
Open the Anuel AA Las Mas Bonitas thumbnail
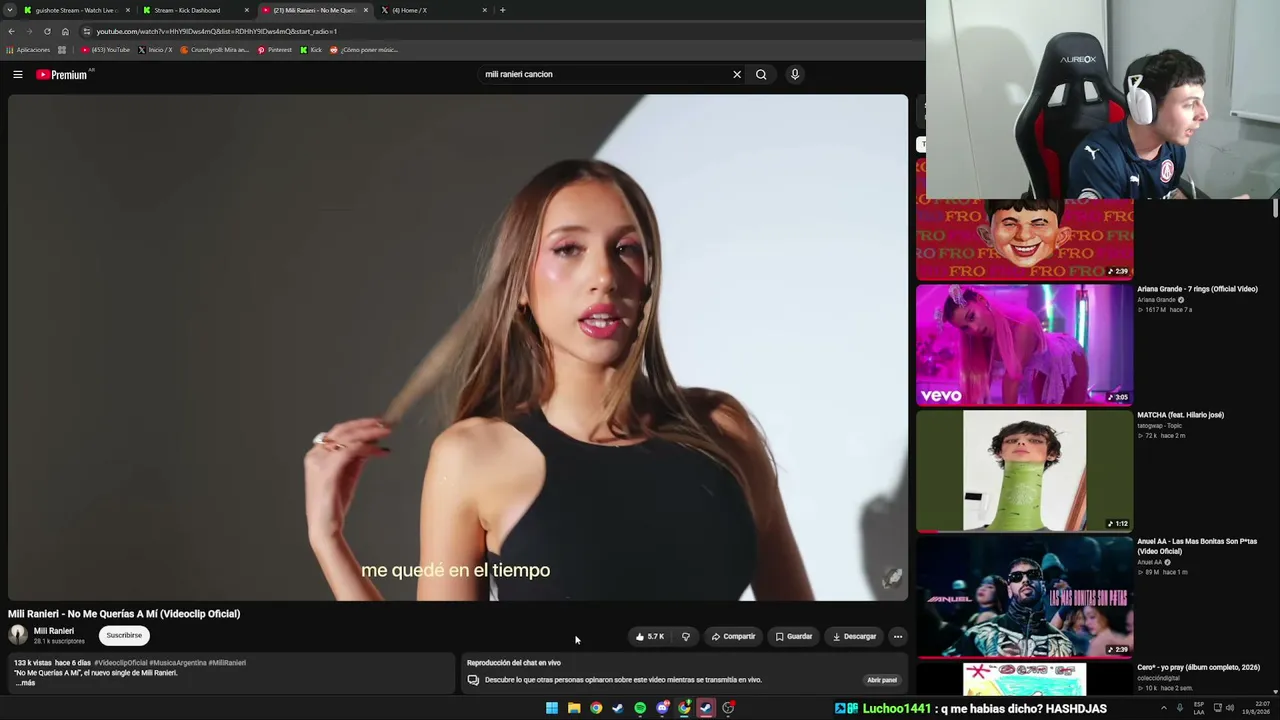tap(1025, 597)
